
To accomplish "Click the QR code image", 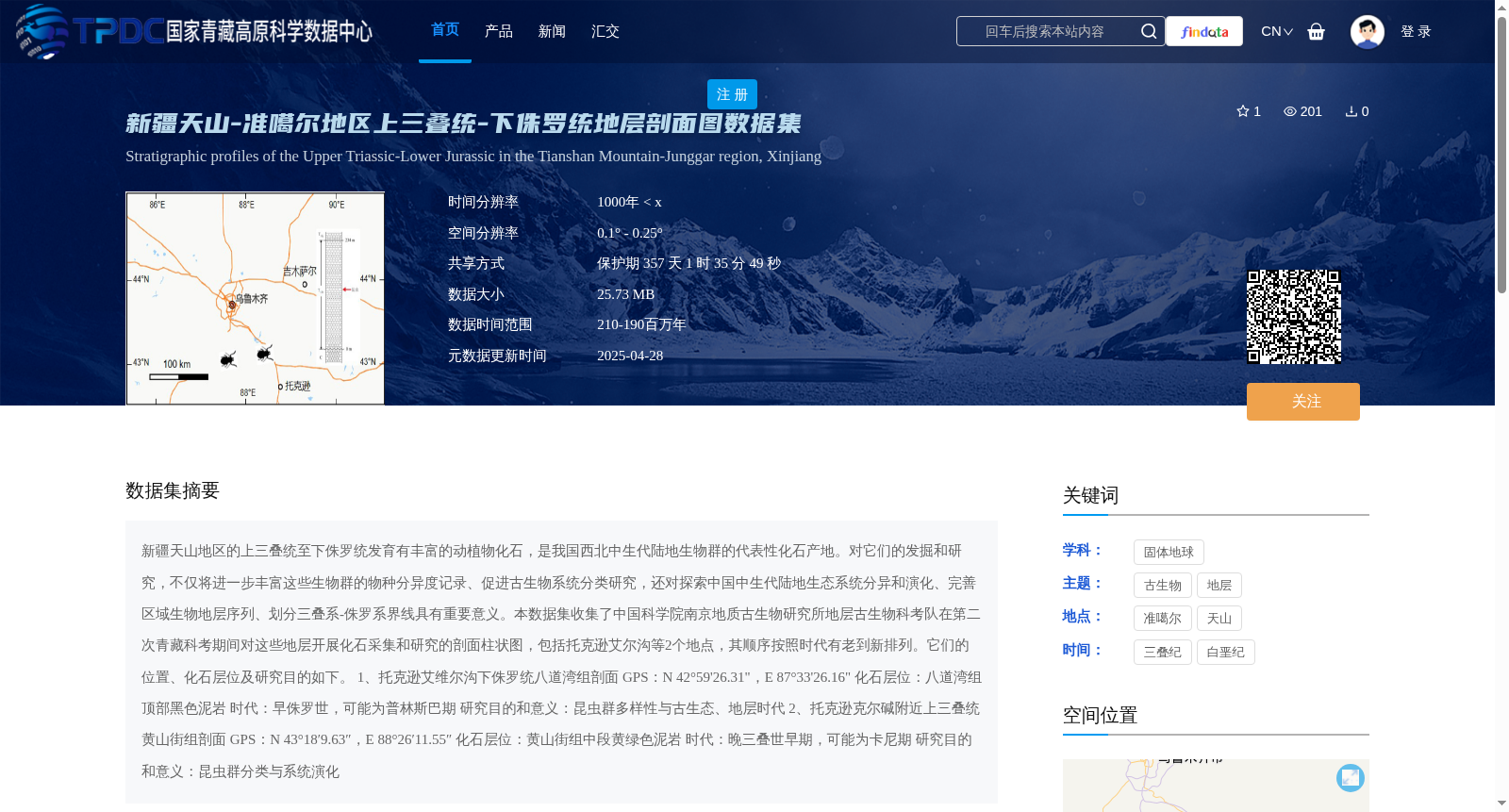I will (1294, 317).
